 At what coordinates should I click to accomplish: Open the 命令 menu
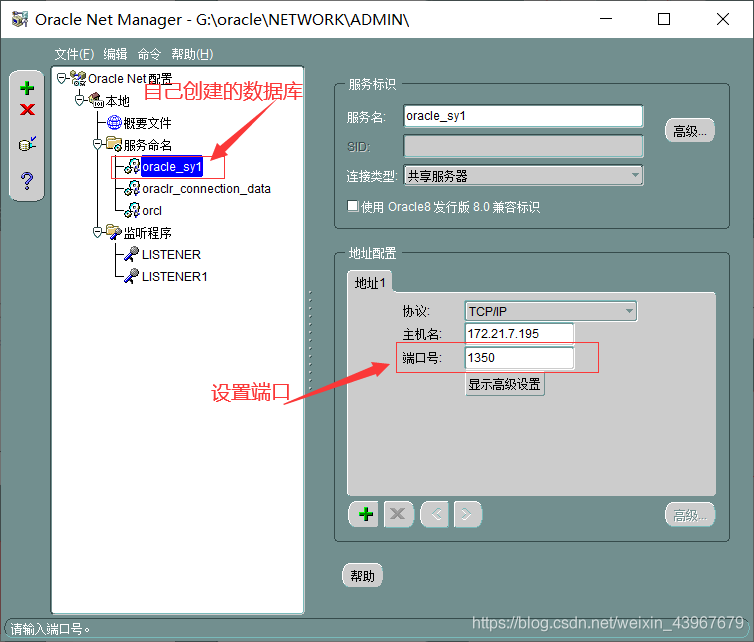click(149, 54)
